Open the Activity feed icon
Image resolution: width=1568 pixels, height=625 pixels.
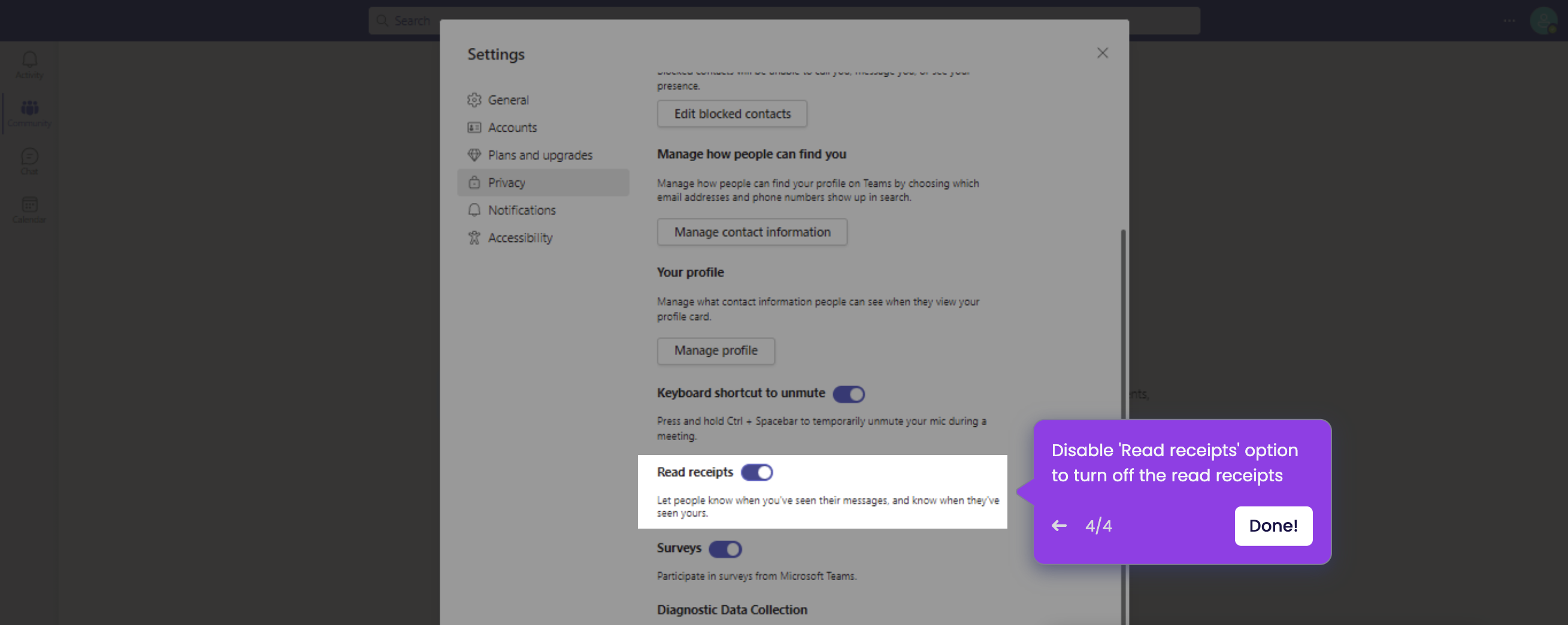point(29,60)
